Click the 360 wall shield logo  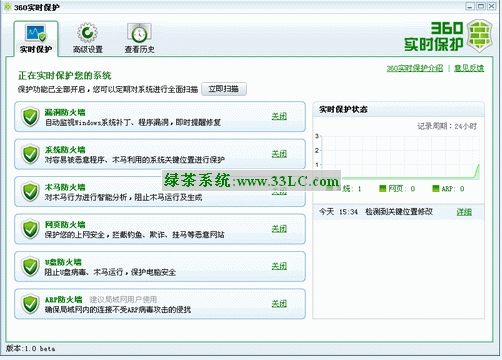tap(479, 36)
